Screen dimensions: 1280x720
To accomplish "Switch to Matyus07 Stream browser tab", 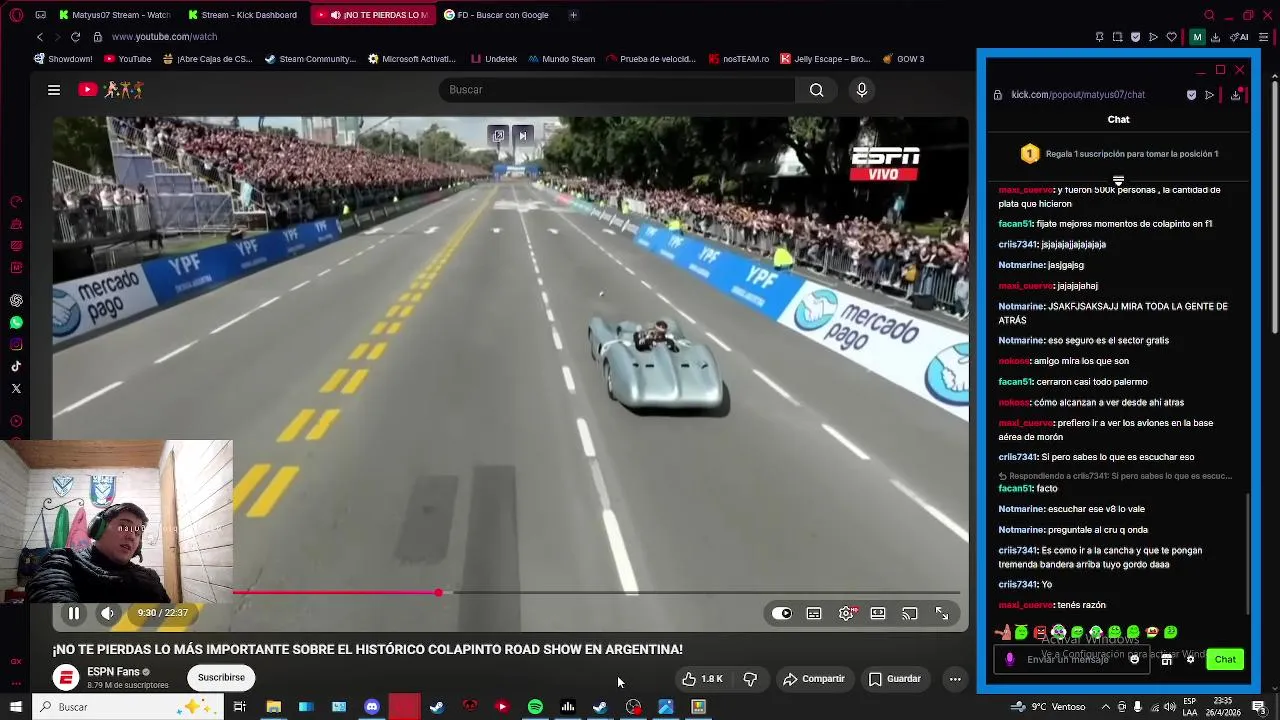I will (x=115, y=15).
